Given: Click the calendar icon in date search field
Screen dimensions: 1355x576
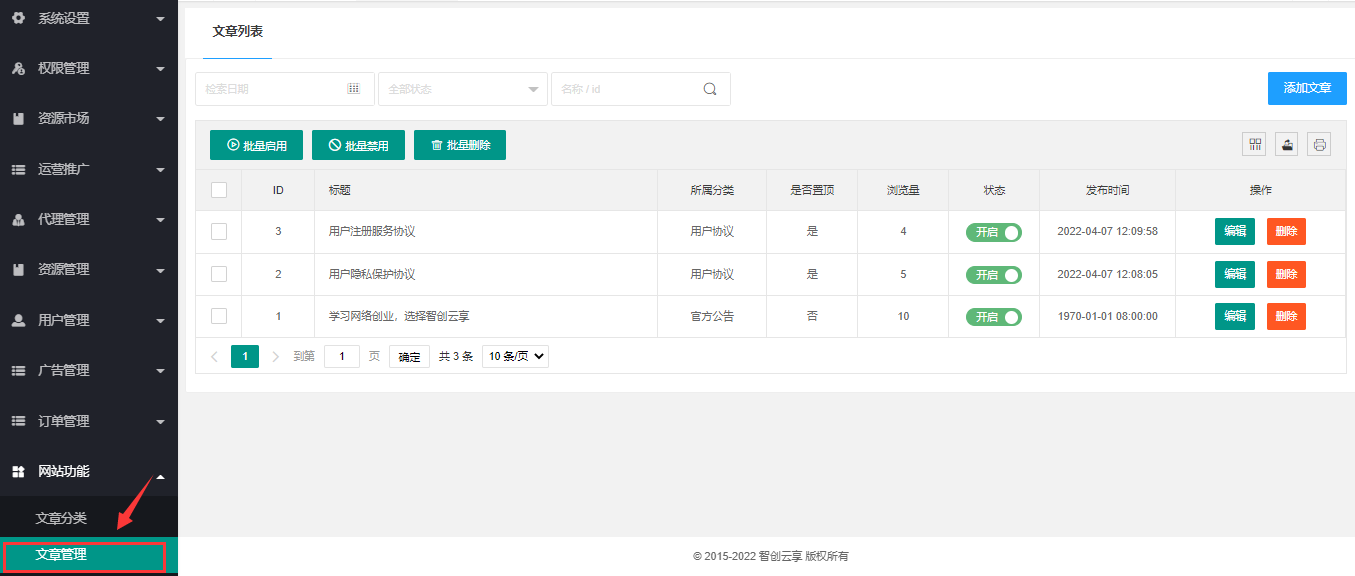Looking at the screenshot, I should (x=353, y=88).
